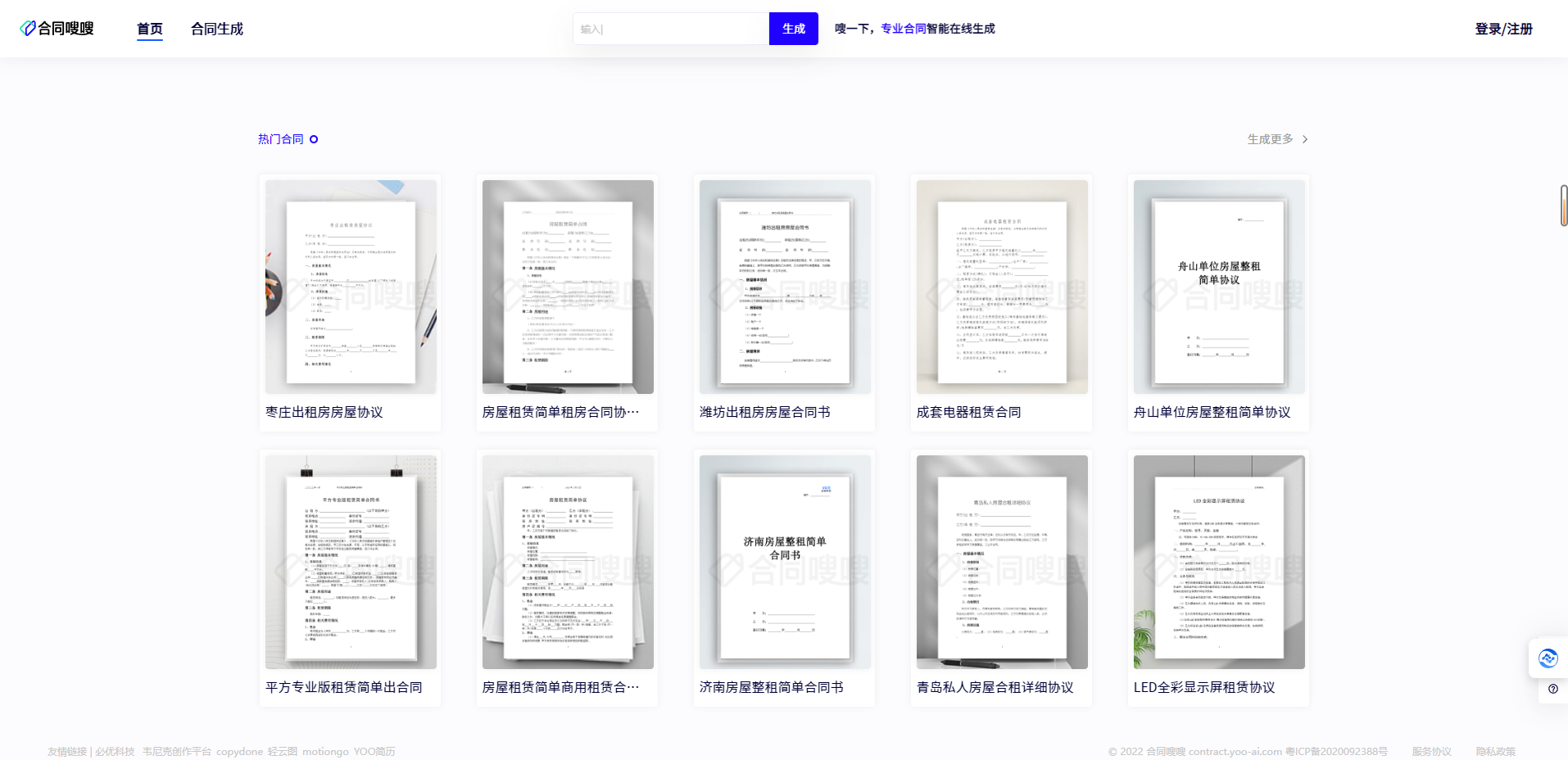Select the 首页 tab
The width and height of the screenshot is (1568, 760).
tap(149, 28)
